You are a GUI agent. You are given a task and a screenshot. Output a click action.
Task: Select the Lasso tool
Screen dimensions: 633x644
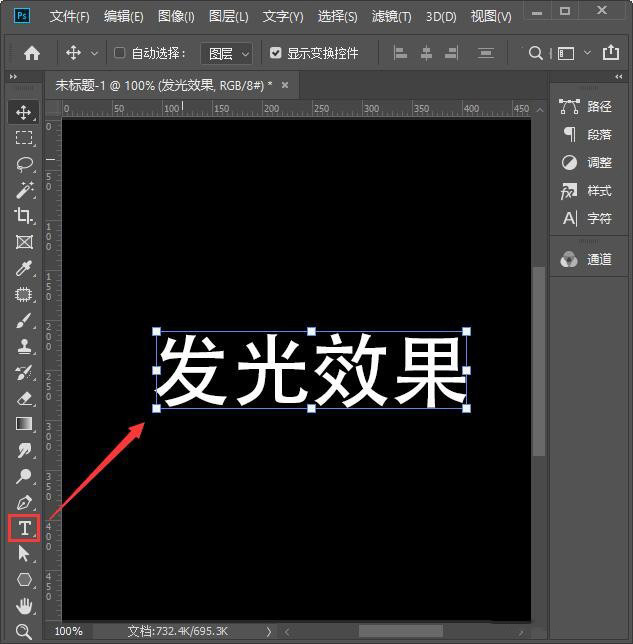[x=24, y=163]
